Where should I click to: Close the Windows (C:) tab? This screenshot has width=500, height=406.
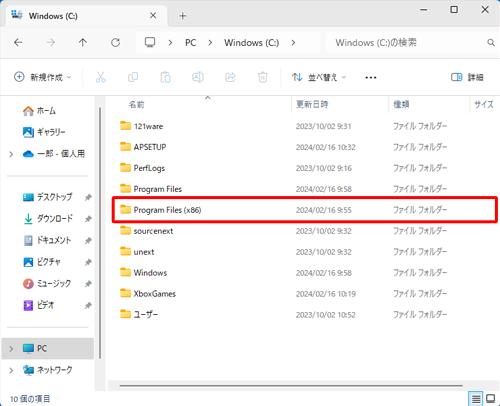(153, 15)
